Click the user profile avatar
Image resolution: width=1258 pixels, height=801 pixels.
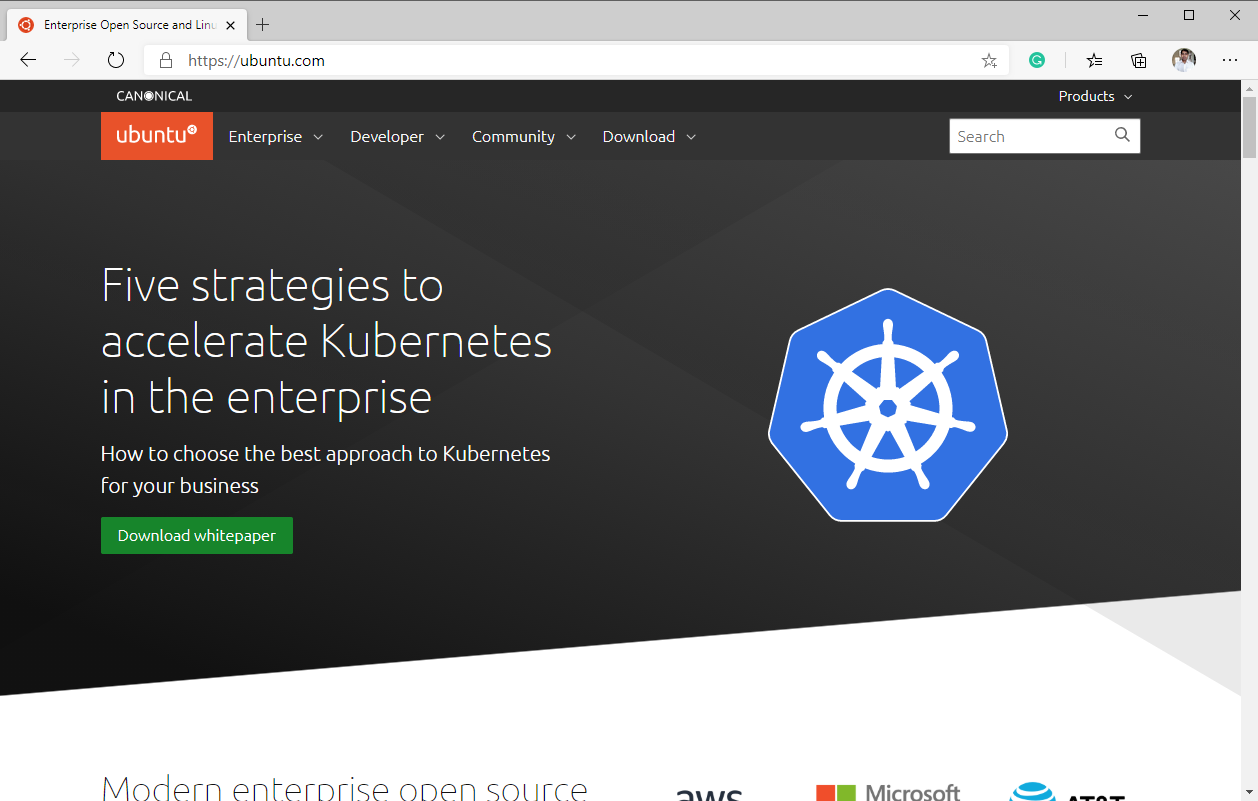pos(1184,60)
